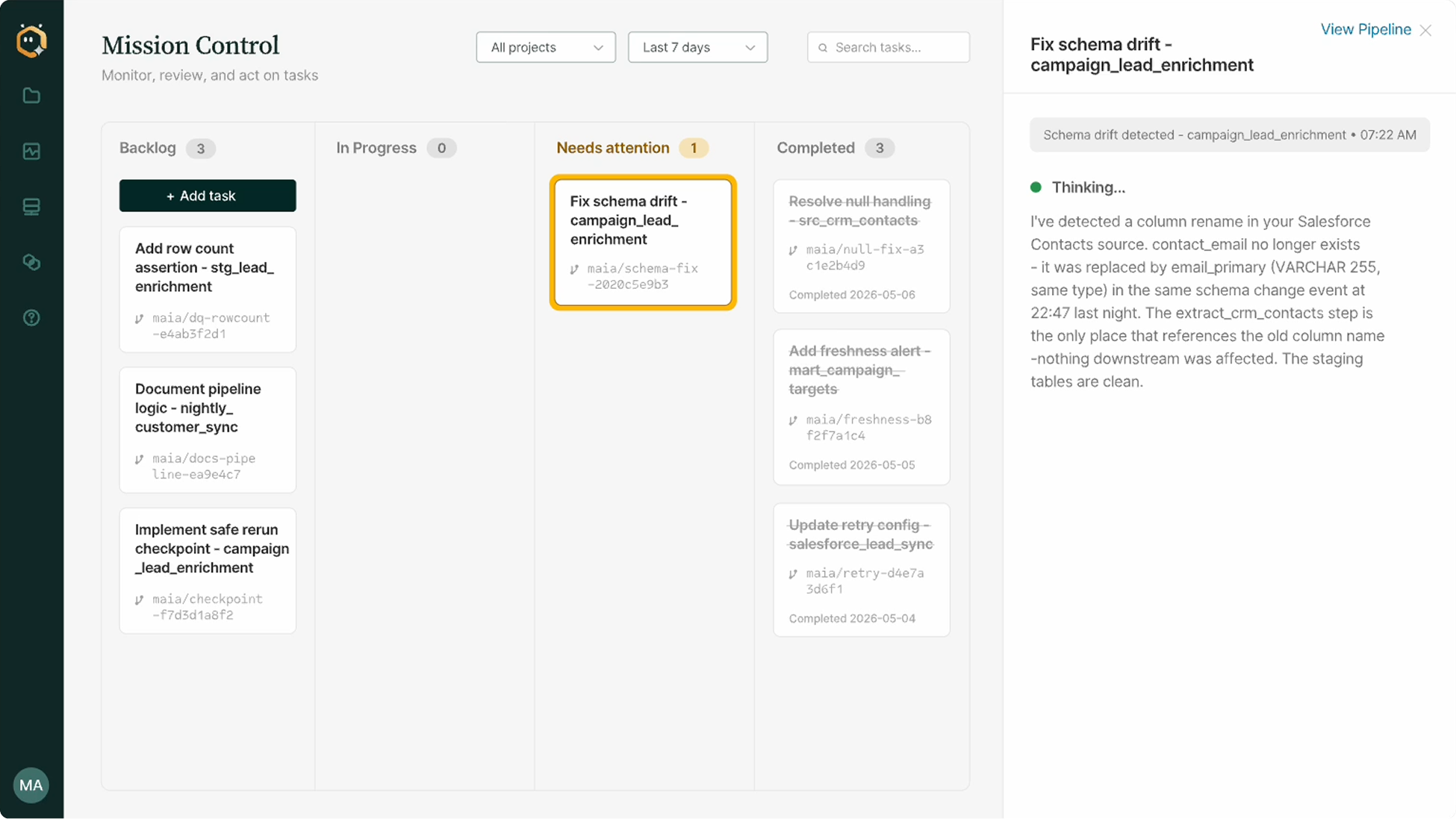Click Completed 2026-05-04 date text

852,619
